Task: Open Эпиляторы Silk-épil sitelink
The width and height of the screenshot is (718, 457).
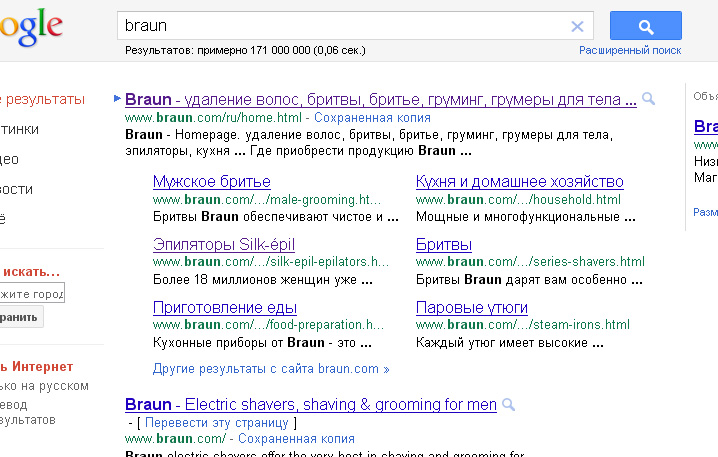Action: 224,245
